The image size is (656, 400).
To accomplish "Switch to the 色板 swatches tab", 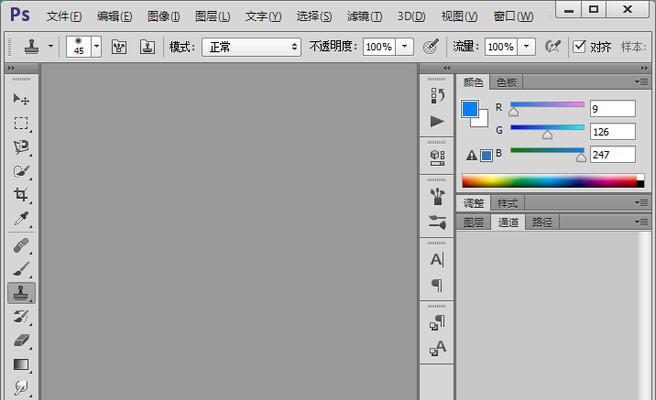I will 506,82.
